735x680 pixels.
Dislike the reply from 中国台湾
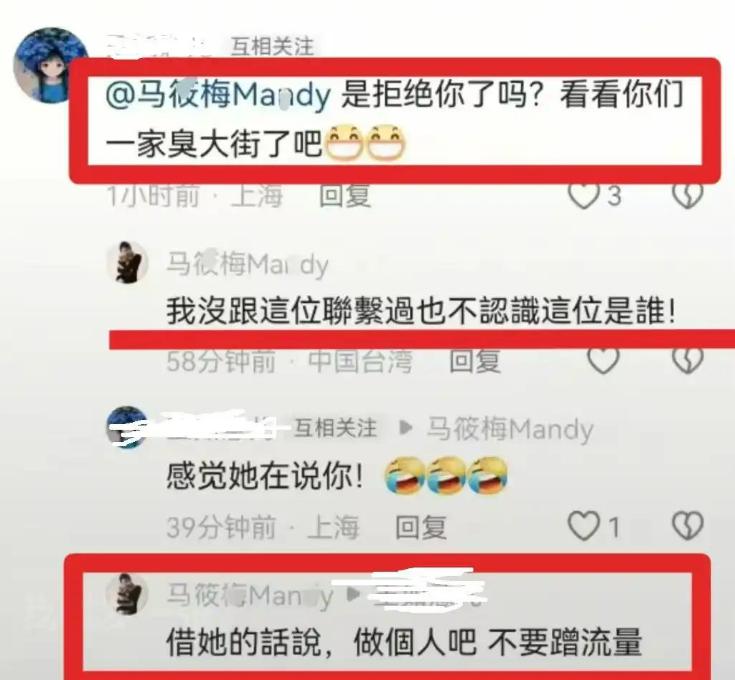688,360
